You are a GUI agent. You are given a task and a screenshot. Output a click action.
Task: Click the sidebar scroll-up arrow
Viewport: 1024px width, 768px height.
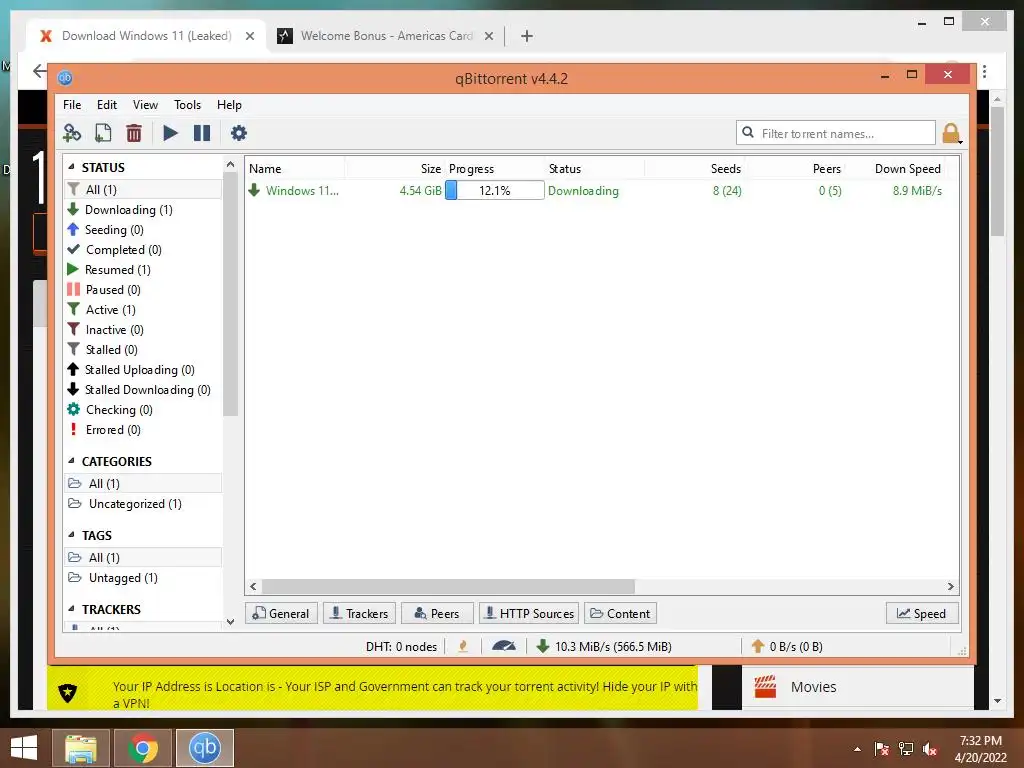[230, 165]
